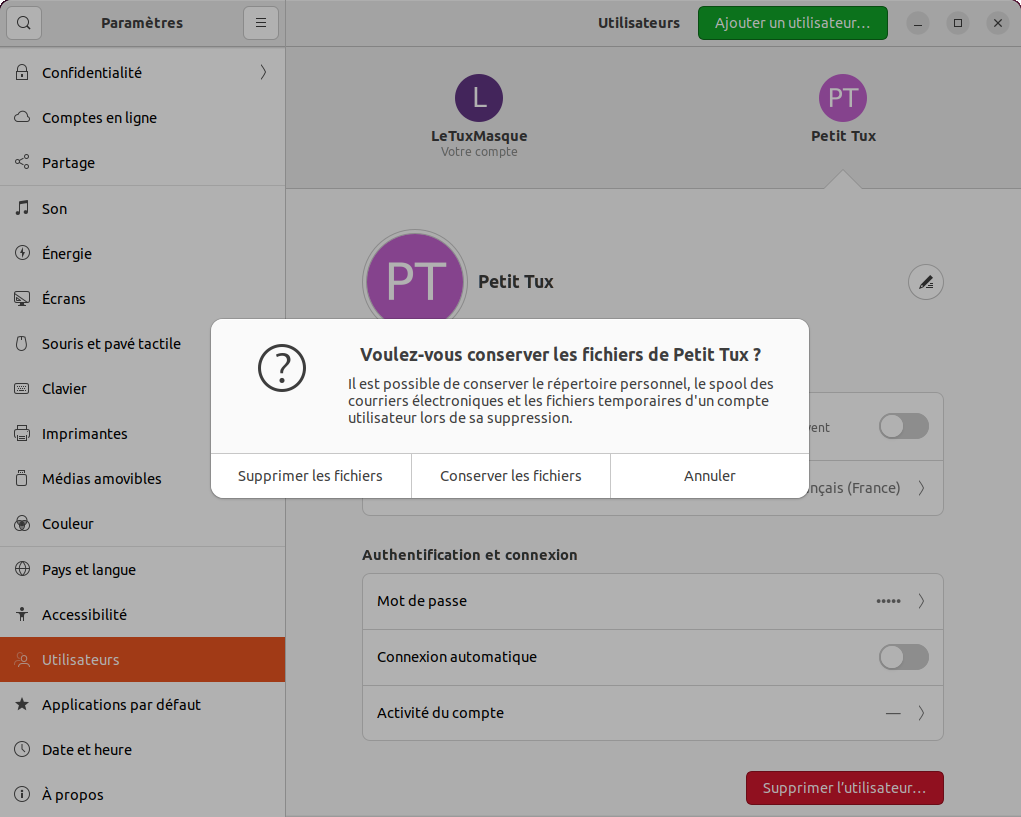Image resolution: width=1021 pixels, height=817 pixels.
Task: Go to Son settings
Action: 143,208
